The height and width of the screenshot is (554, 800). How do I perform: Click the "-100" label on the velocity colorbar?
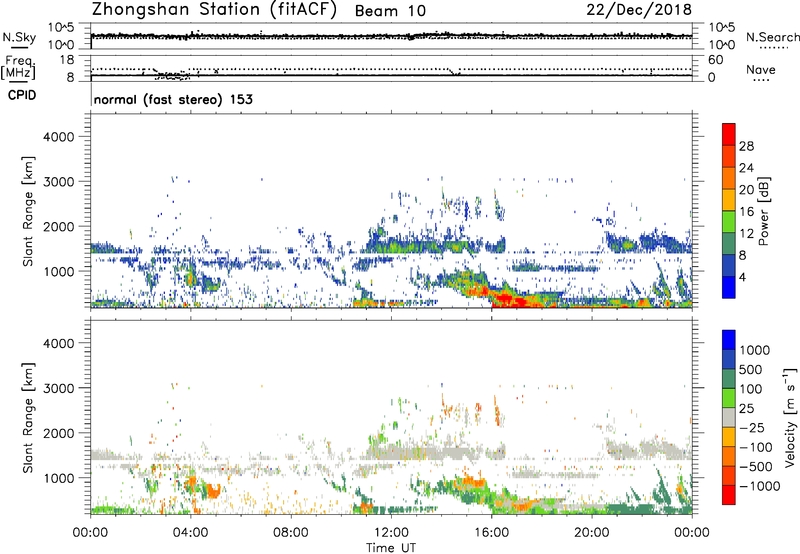tap(755, 447)
